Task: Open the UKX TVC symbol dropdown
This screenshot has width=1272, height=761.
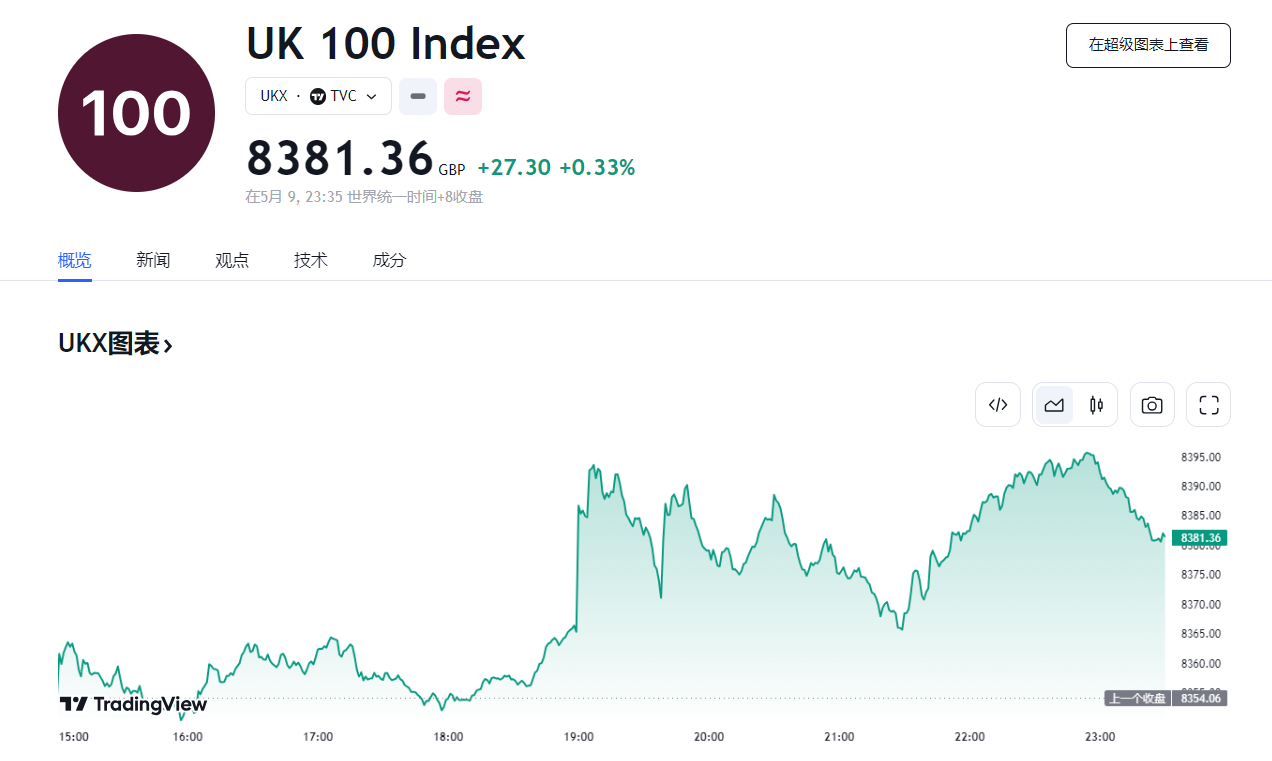Action: 318,96
